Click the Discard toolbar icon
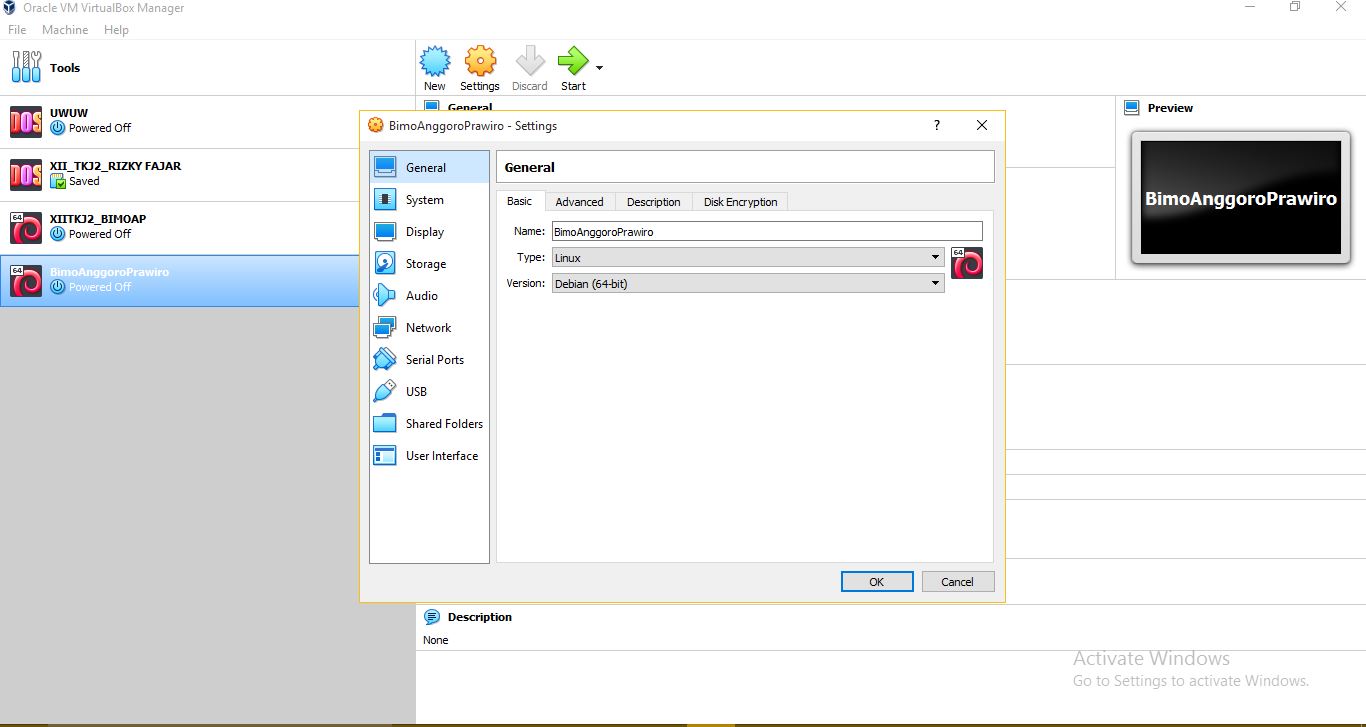1366x727 pixels. (x=529, y=62)
